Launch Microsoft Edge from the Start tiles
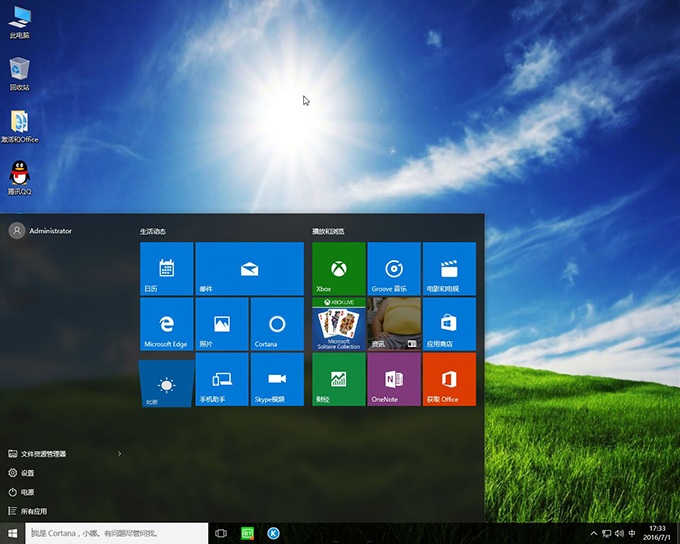 point(166,324)
